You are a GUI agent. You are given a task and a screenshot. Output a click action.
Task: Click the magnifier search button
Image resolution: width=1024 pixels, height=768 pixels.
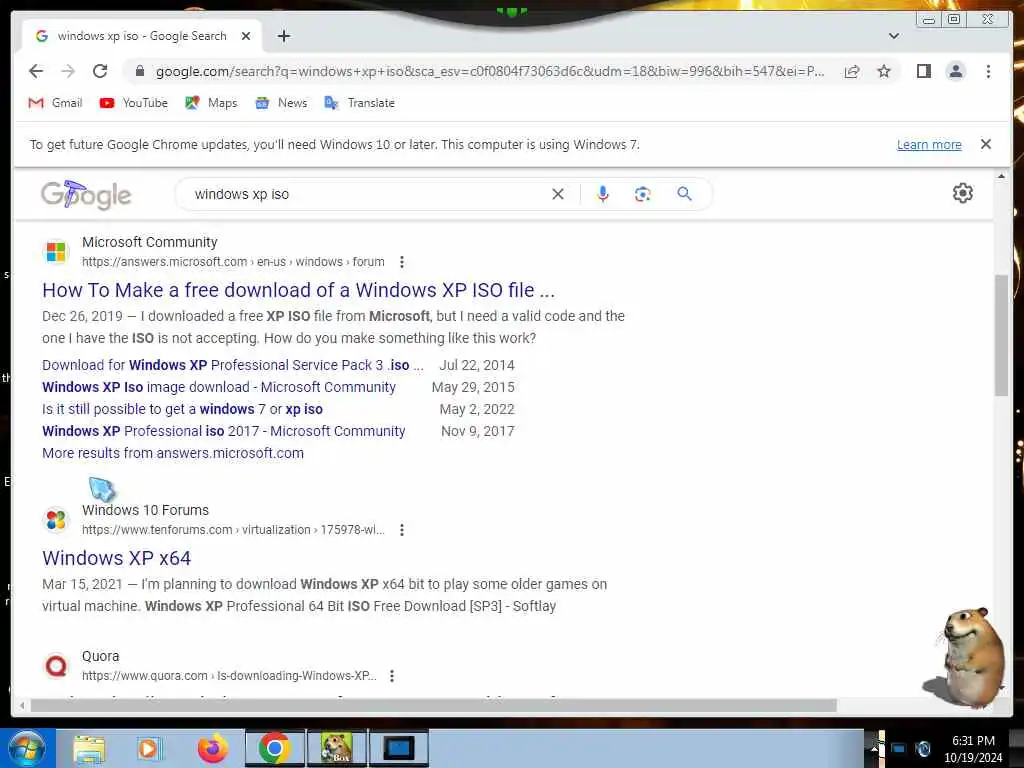(x=684, y=194)
